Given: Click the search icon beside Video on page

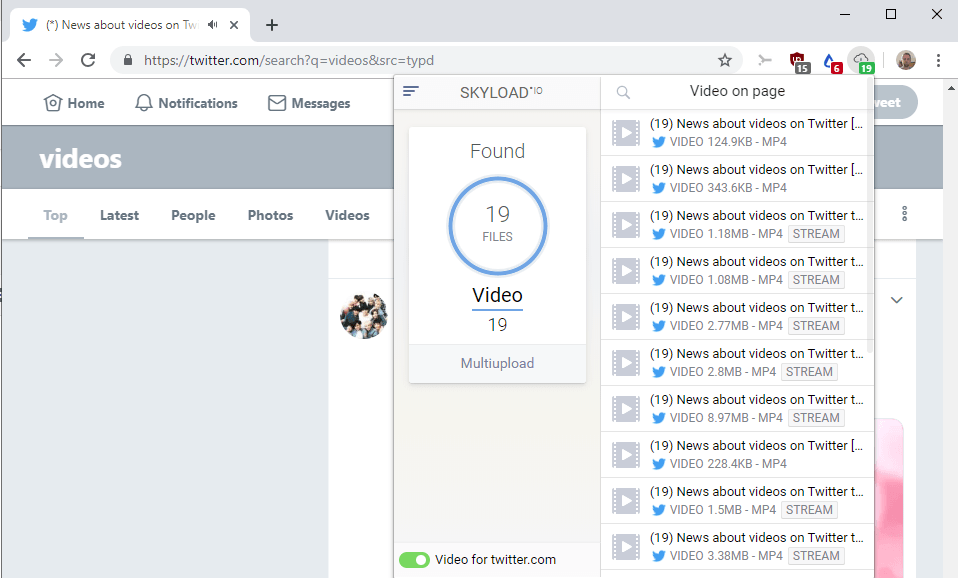Looking at the screenshot, I should [x=623, y=91].
